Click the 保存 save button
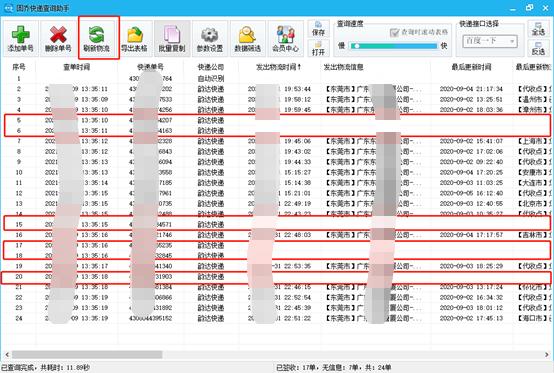The image size is (554, 373). click(x=318, y=29)
